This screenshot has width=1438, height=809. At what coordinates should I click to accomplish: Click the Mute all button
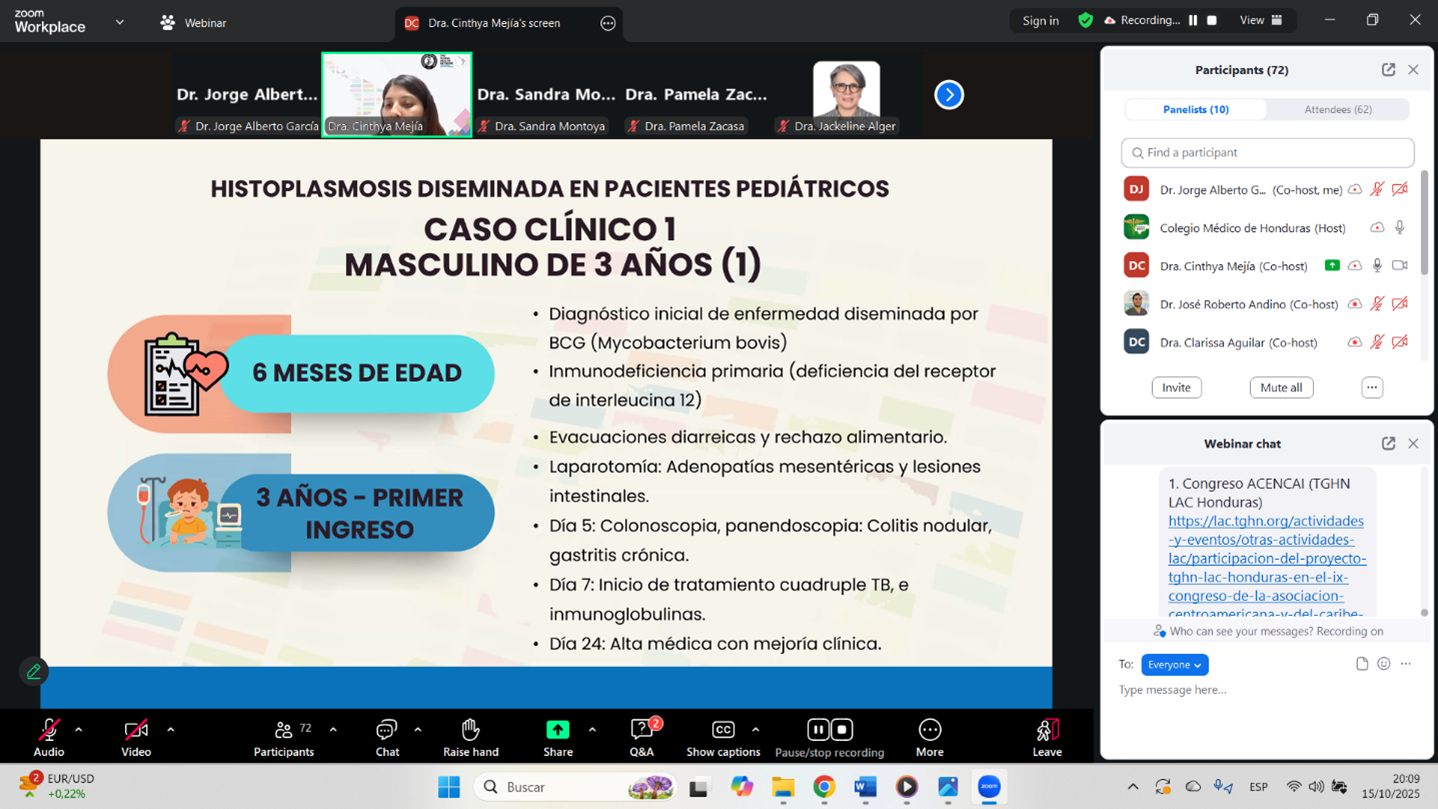coord(1281,388)
